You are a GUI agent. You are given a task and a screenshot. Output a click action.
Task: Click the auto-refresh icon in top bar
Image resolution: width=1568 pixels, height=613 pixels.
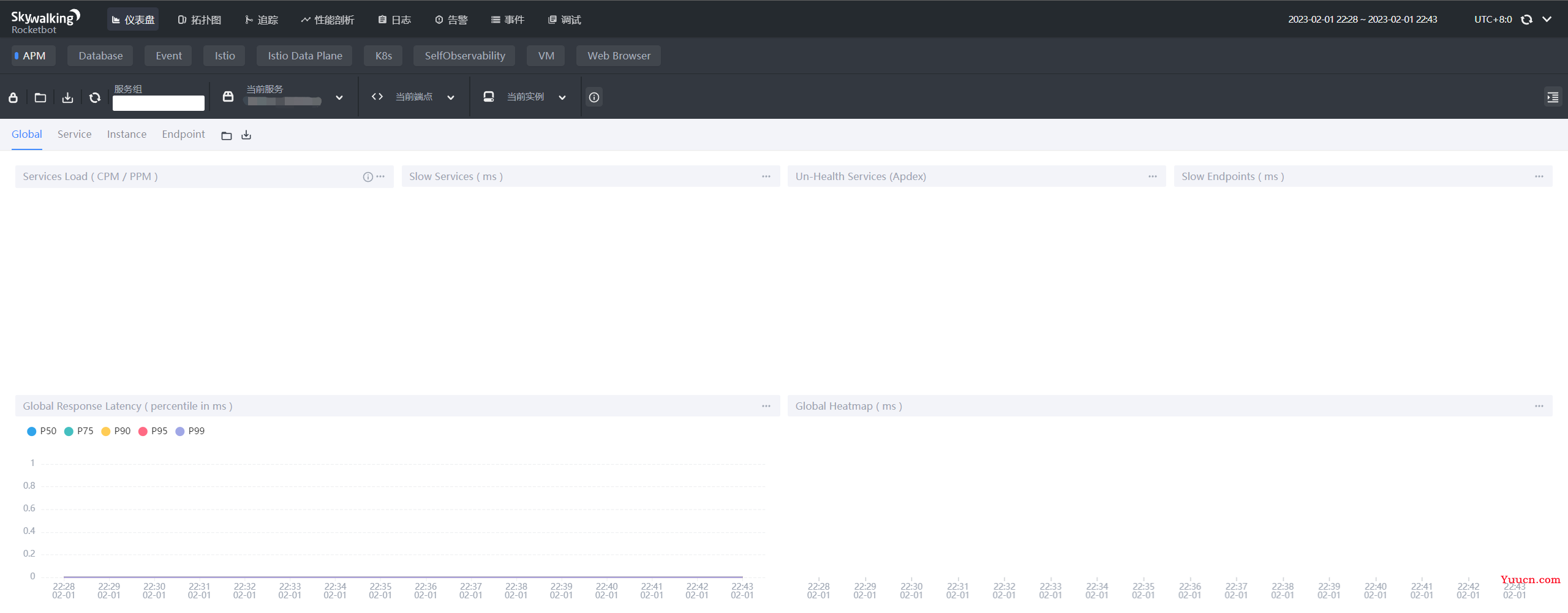pos(1527,20)
